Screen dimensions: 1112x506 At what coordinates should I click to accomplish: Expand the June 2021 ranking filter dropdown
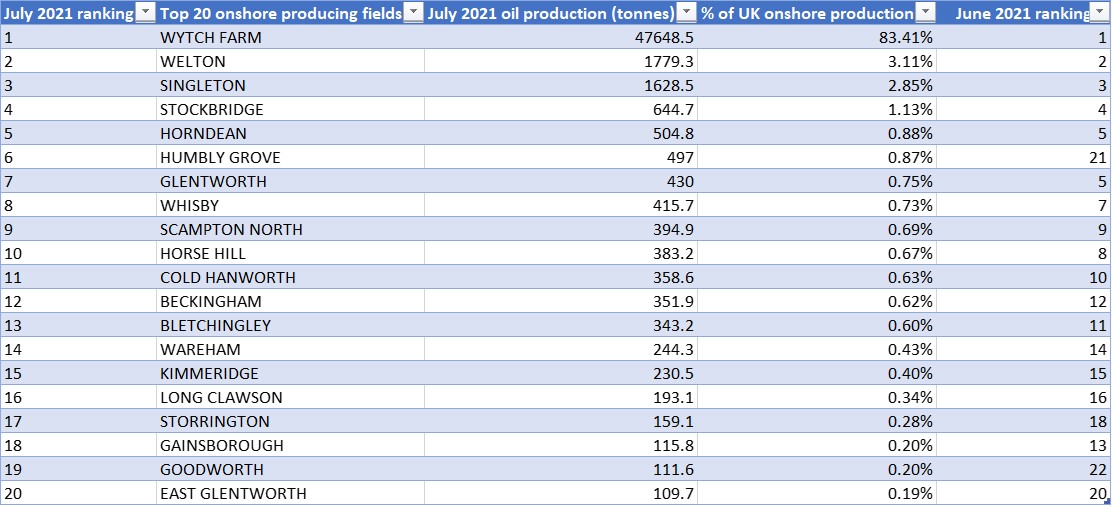pos(1102,13)
